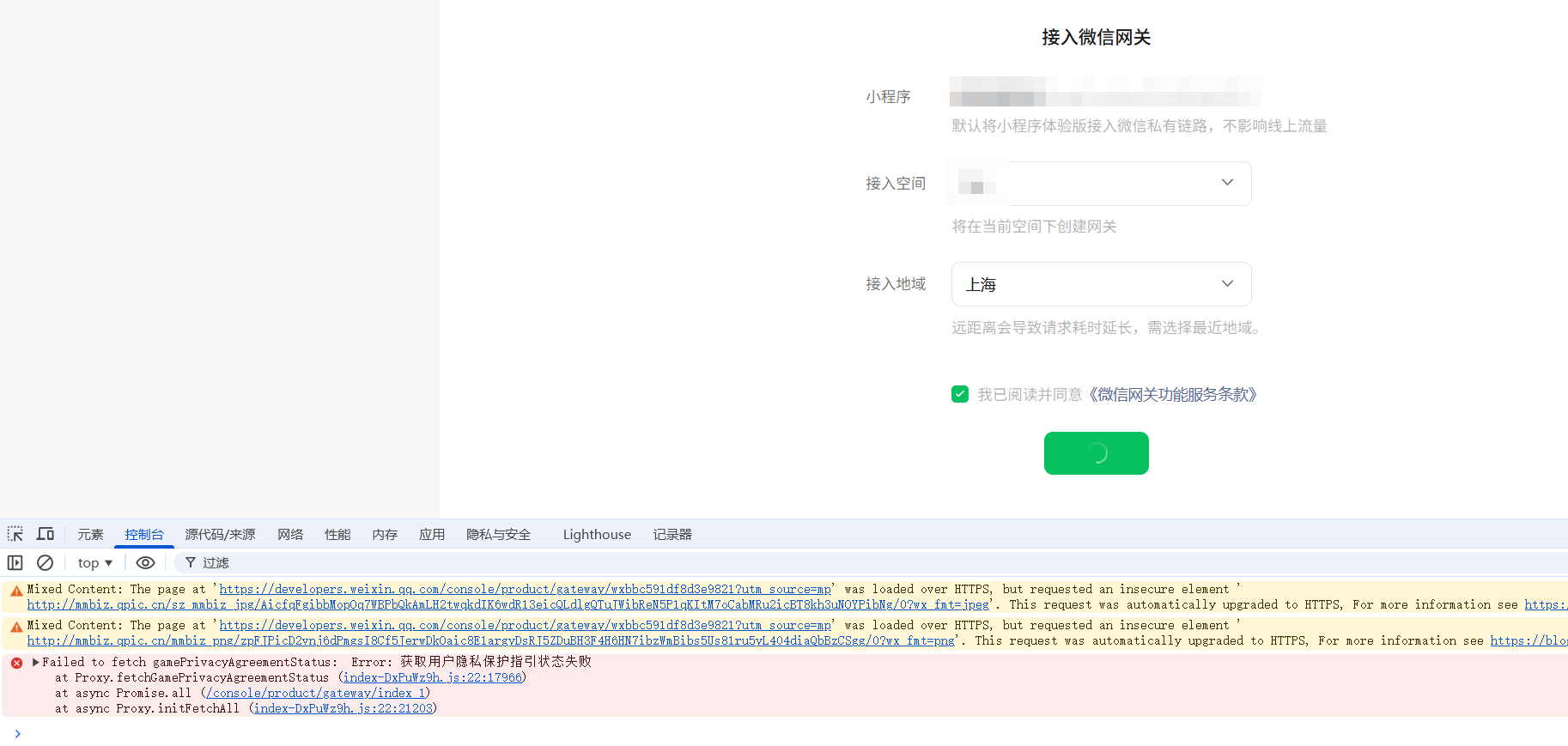This screenshot has width=1568, height=746.
Task: Open the 接入地域 dropdown showing 上海
Action: 1101,284
